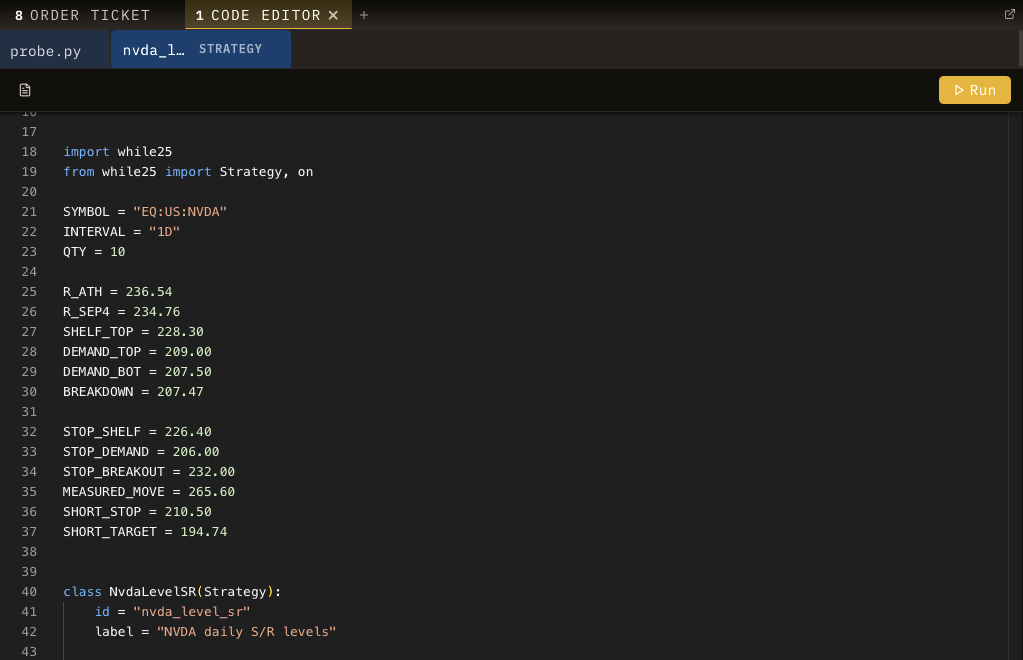Click the class NvdaLevelSR(Strategy) definition line

(x=172, y=592)
